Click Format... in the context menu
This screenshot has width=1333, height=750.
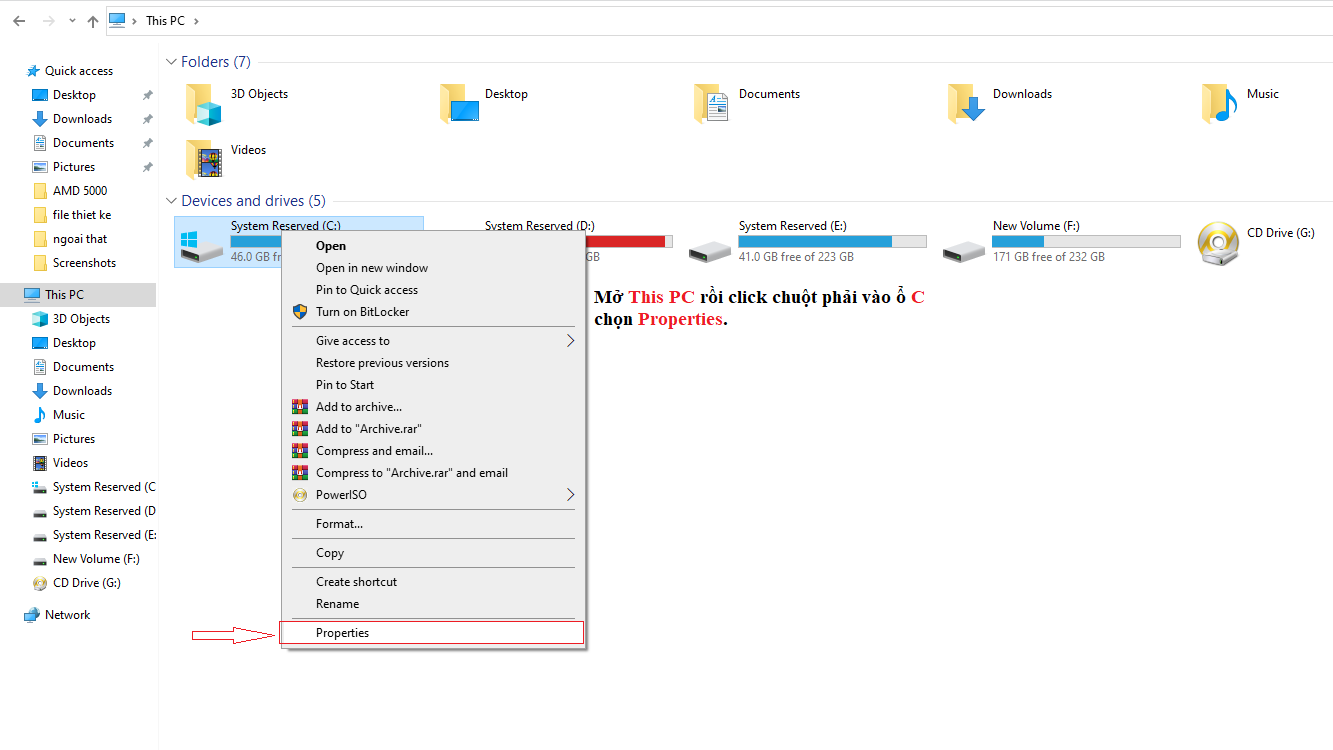point(339,524)
